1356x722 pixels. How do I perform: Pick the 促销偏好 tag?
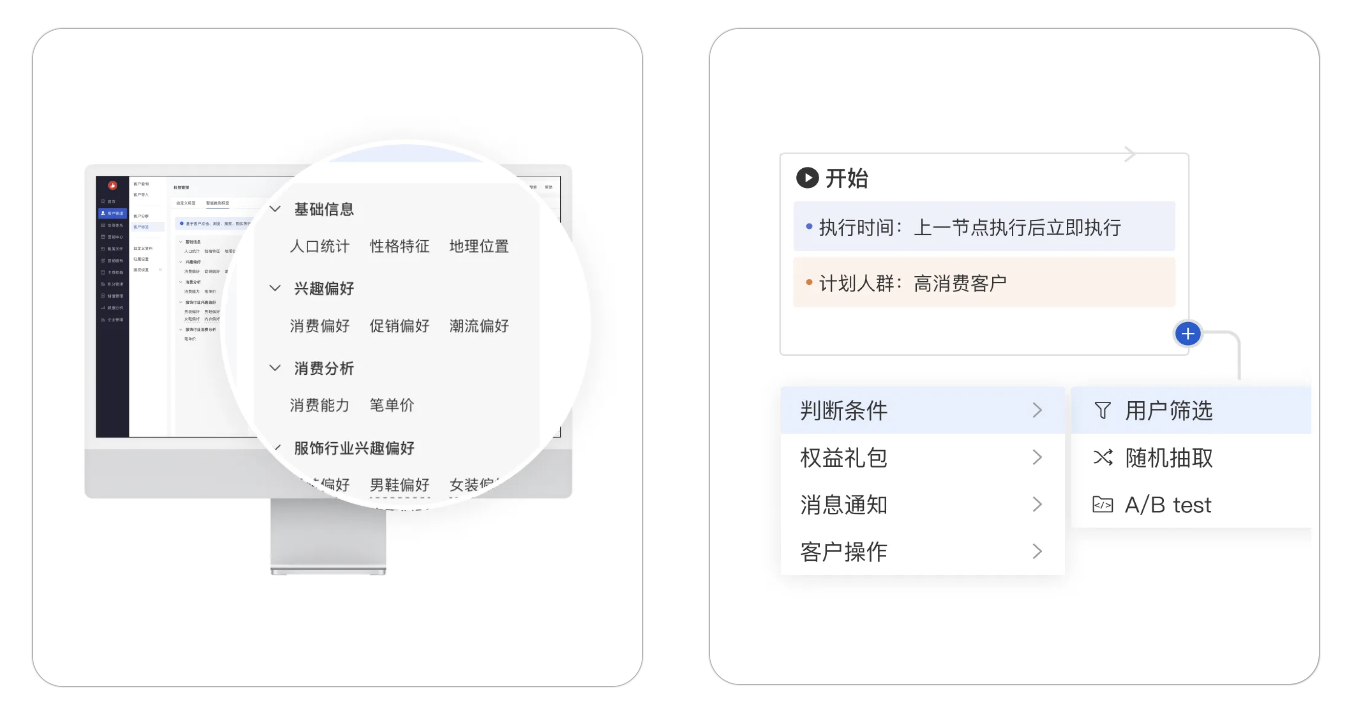(x=399, y=326)
